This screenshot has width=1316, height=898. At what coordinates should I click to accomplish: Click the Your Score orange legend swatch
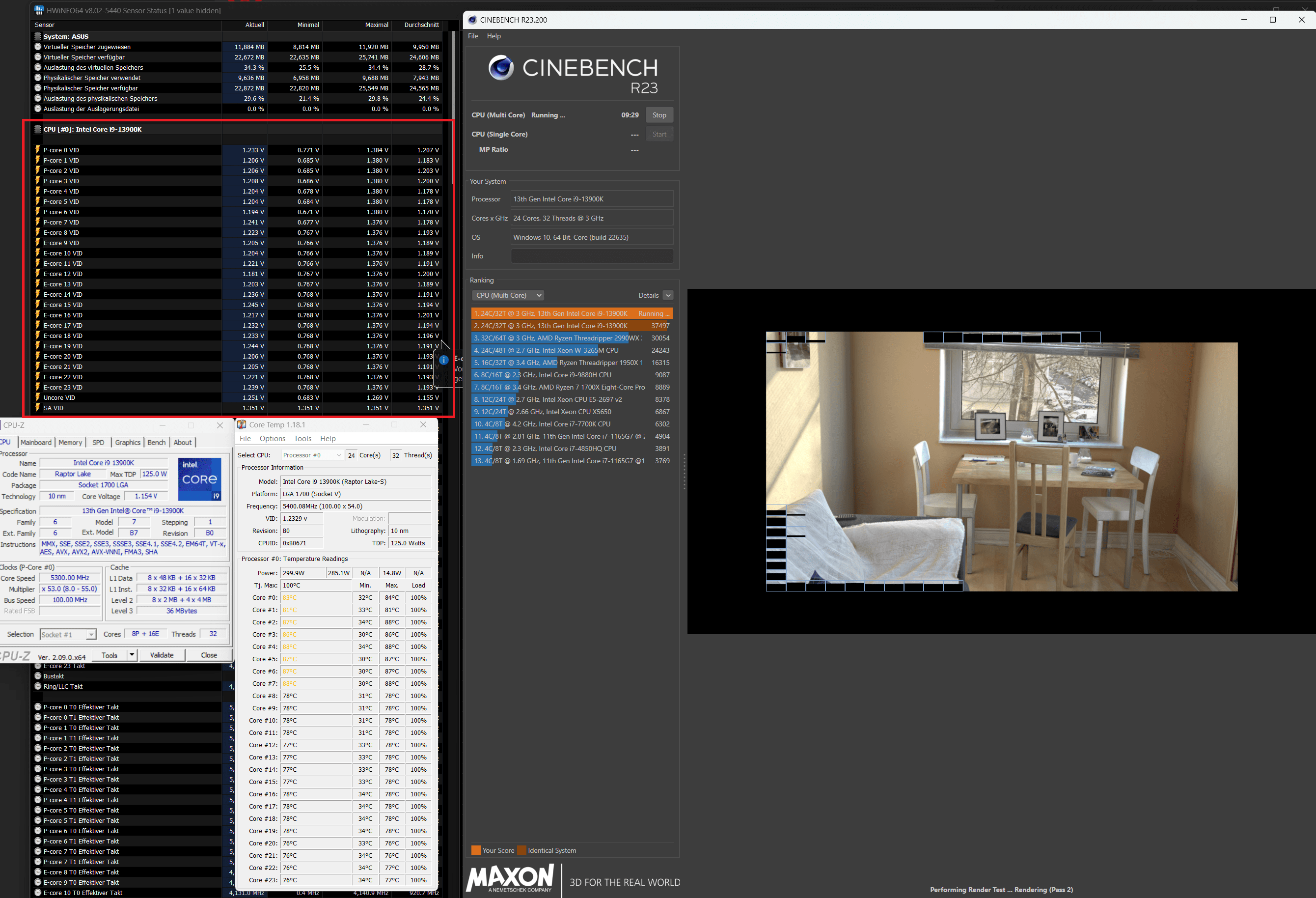click(476, 850)
